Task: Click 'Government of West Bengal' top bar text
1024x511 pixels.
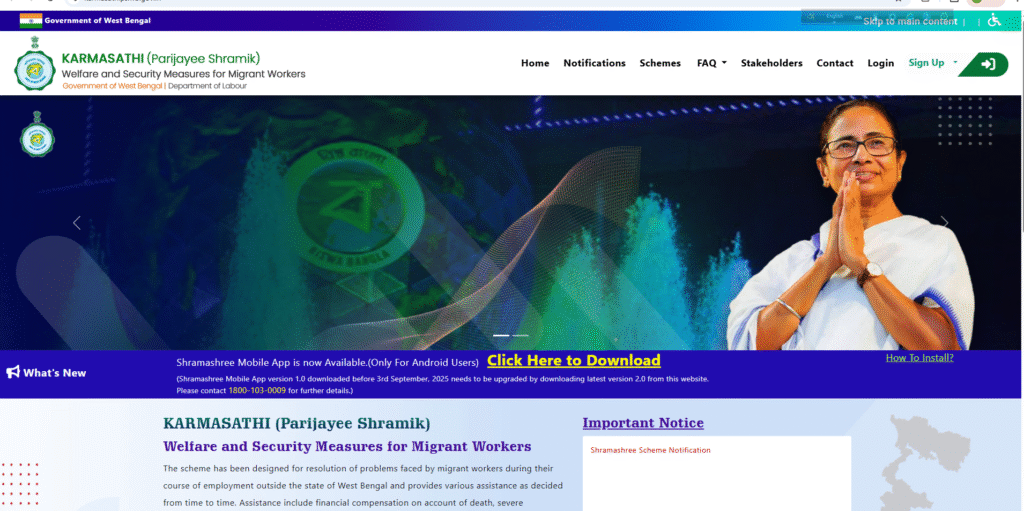Action: click(x=97, y=20)
